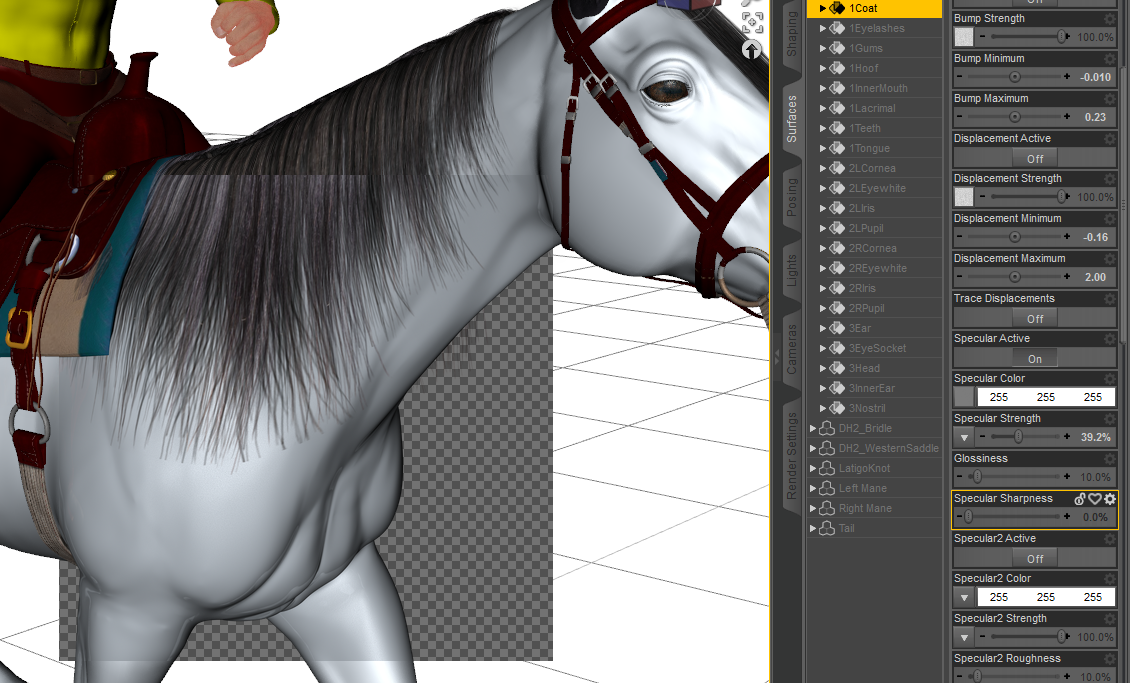Select the LatigoKnot item
1130x683 pixels.
(864, 468)
